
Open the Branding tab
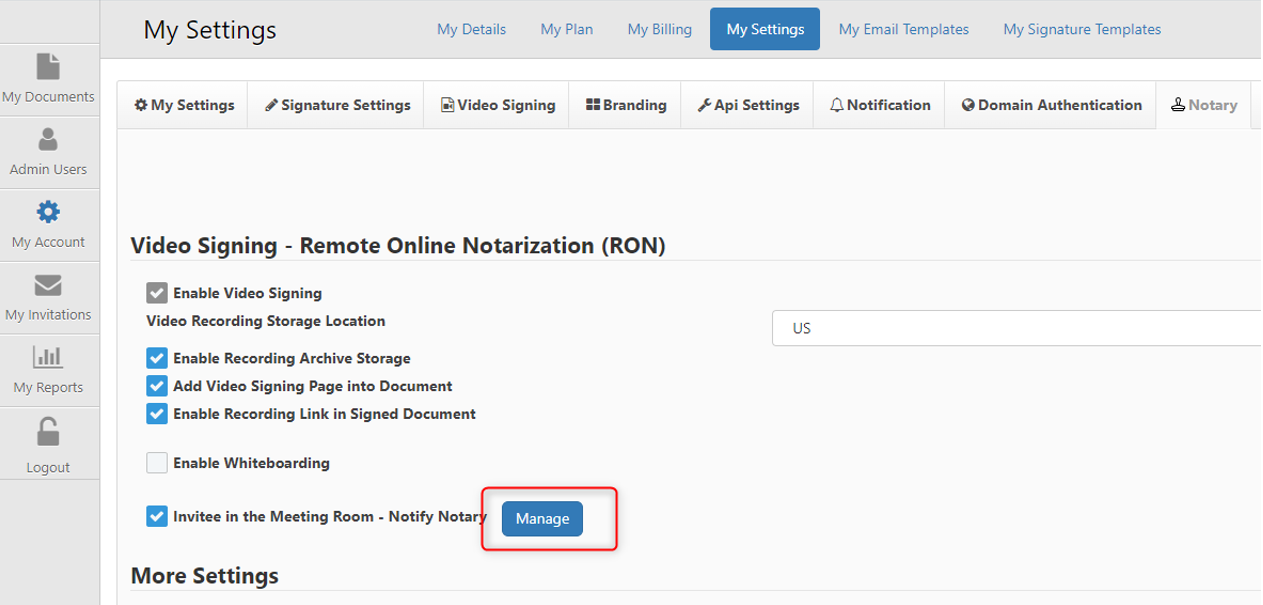625,105
